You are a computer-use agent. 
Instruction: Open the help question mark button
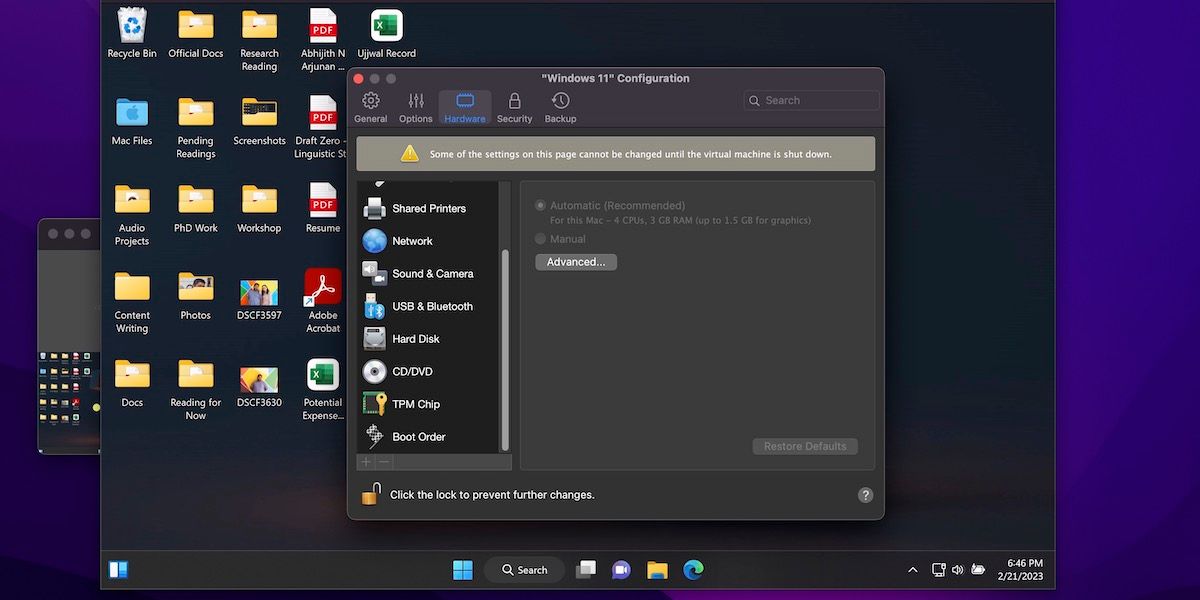coord(866,495)
